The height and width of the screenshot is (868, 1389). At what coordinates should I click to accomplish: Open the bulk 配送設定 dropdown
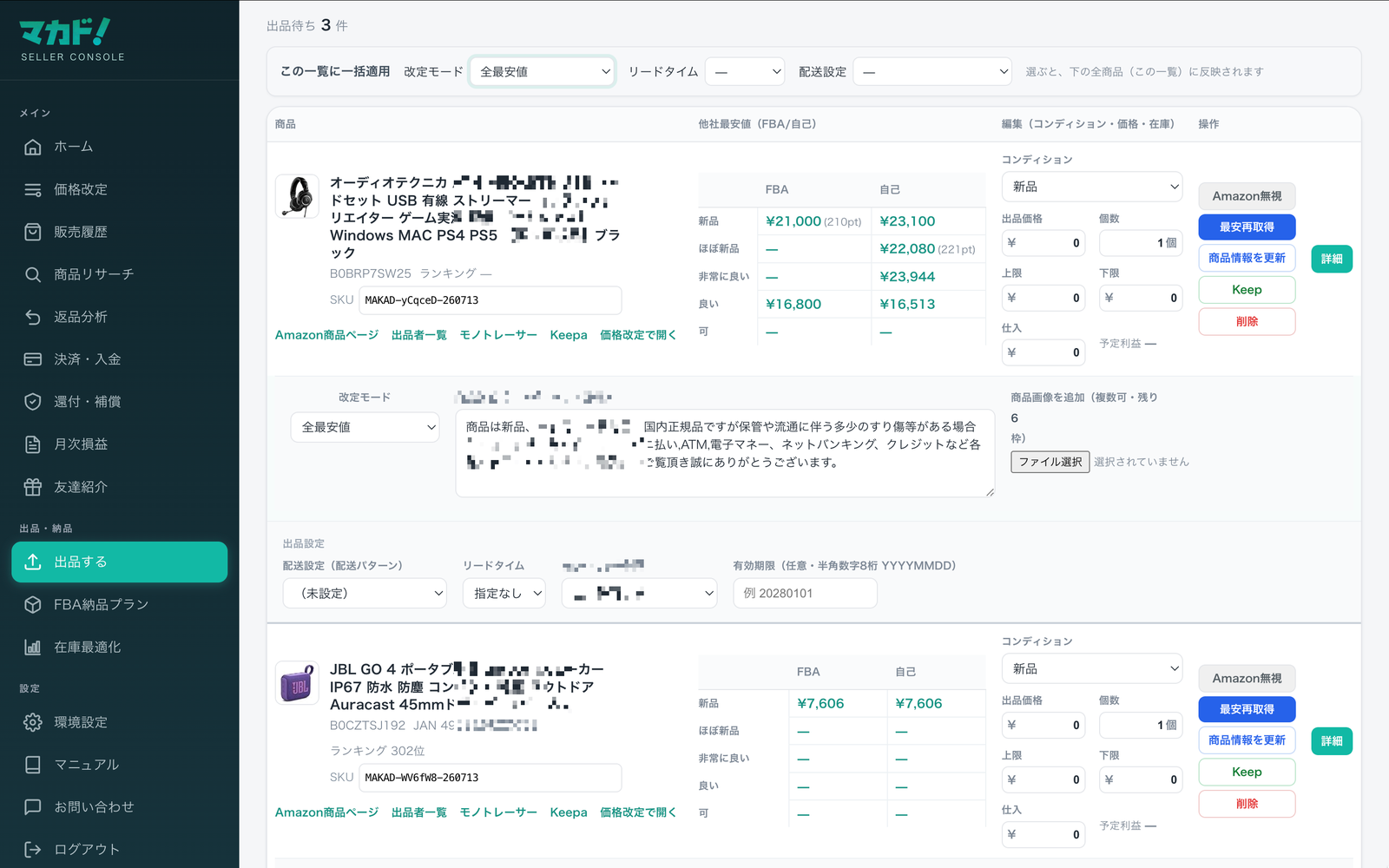coord(933,71)
